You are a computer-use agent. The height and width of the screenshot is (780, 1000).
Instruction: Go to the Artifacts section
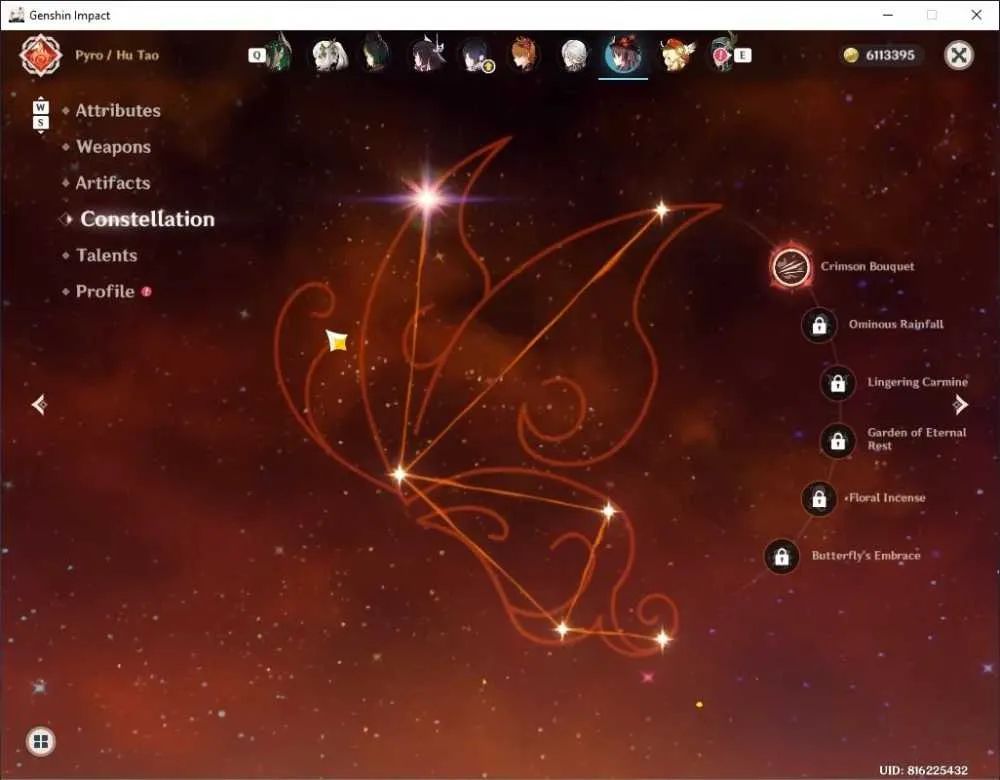click(113, 183)
